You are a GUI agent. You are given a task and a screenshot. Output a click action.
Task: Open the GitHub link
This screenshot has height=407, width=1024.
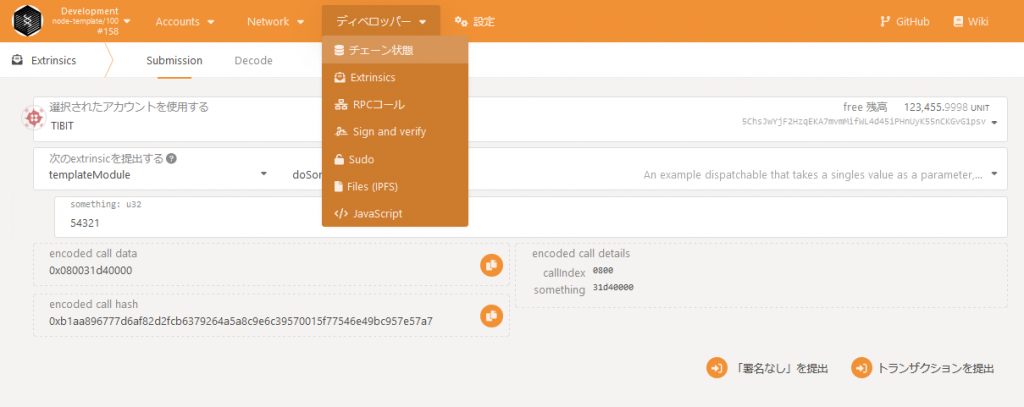pos(903,21)
